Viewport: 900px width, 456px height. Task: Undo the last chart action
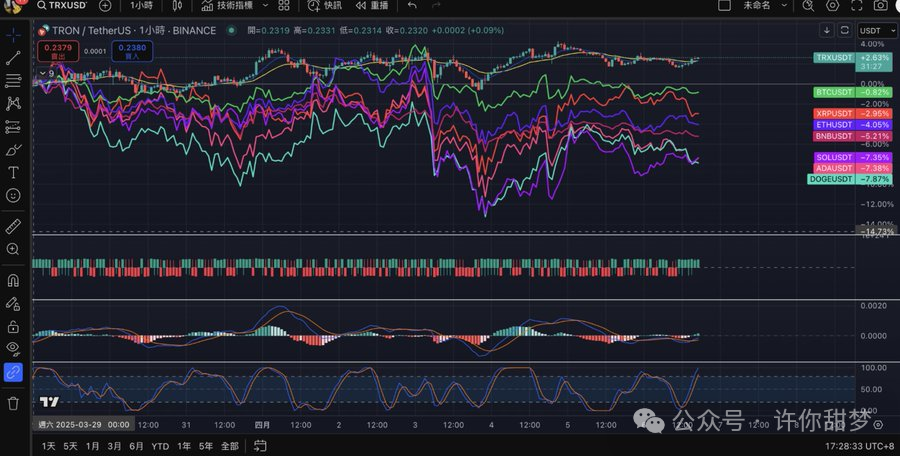[412, 5]
